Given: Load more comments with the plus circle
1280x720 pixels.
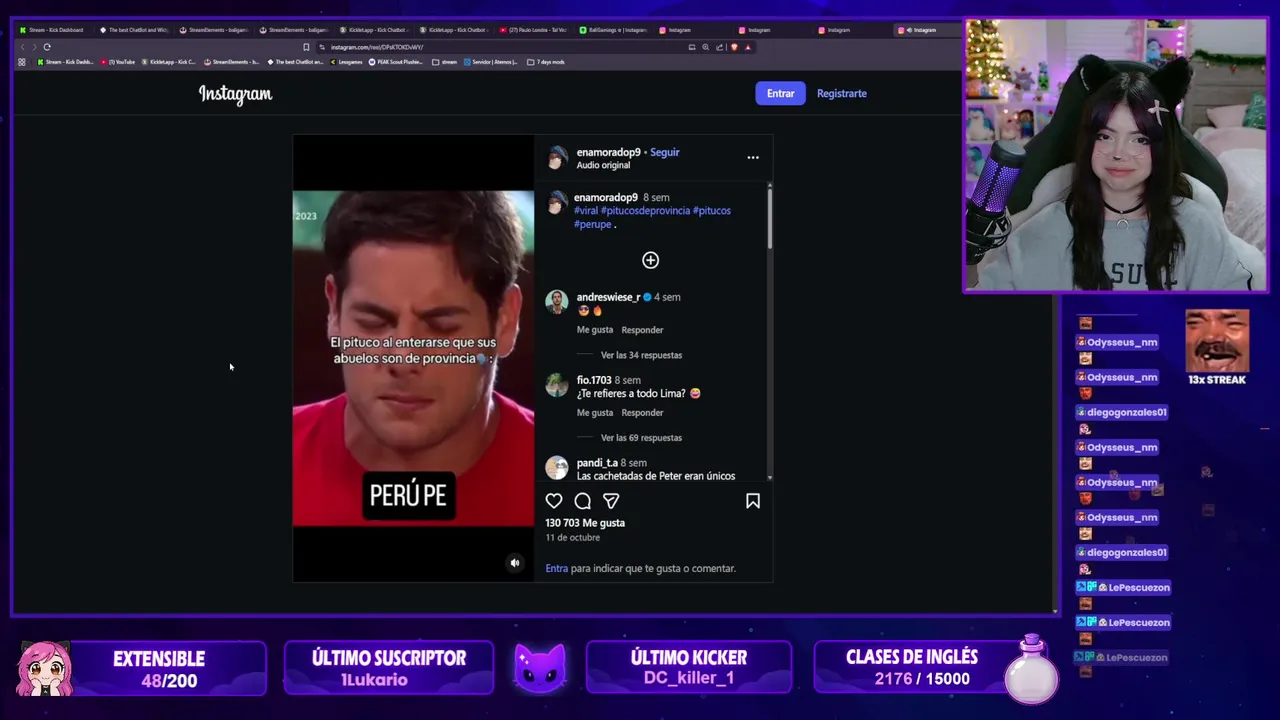Looking at the screenshot, I should click(x=650, y=260).
